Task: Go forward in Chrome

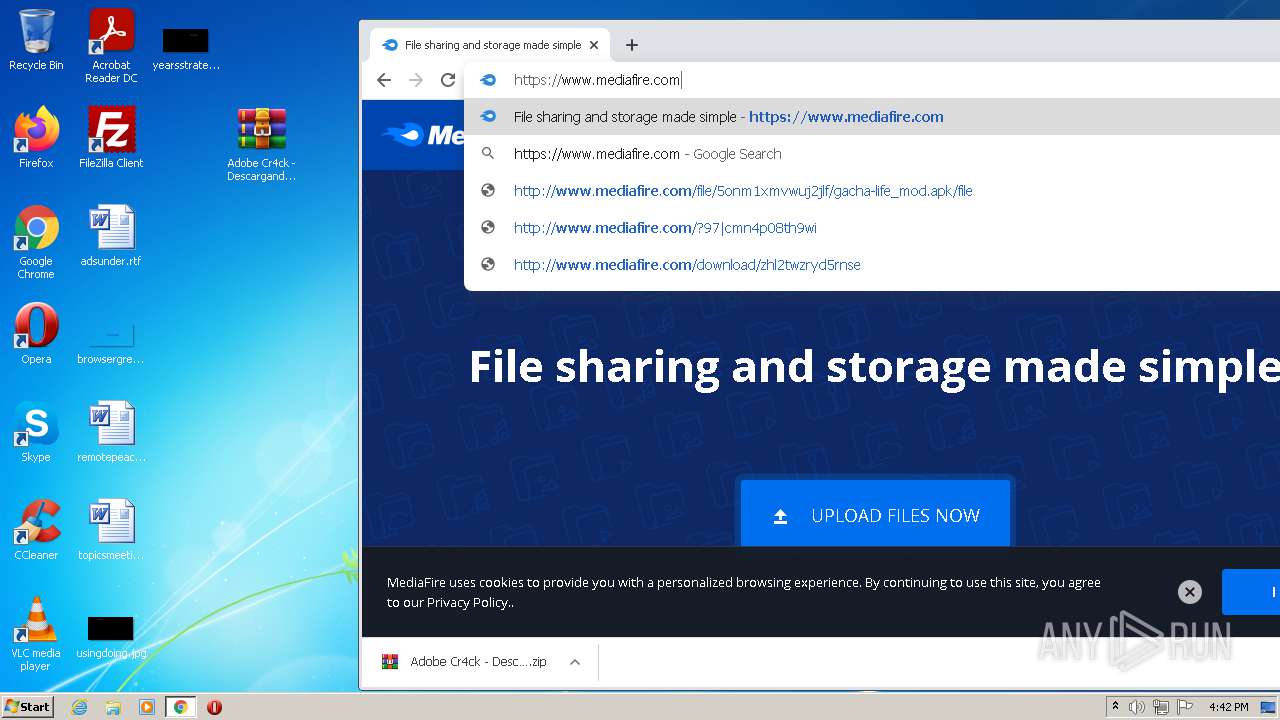Action: click(x=416, y=80)
